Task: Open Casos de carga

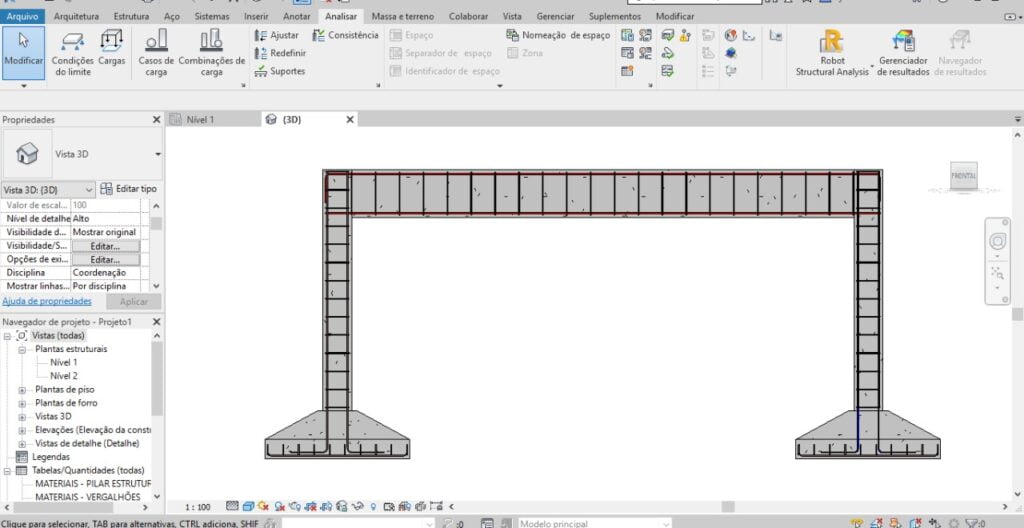Action: (156, 52)
